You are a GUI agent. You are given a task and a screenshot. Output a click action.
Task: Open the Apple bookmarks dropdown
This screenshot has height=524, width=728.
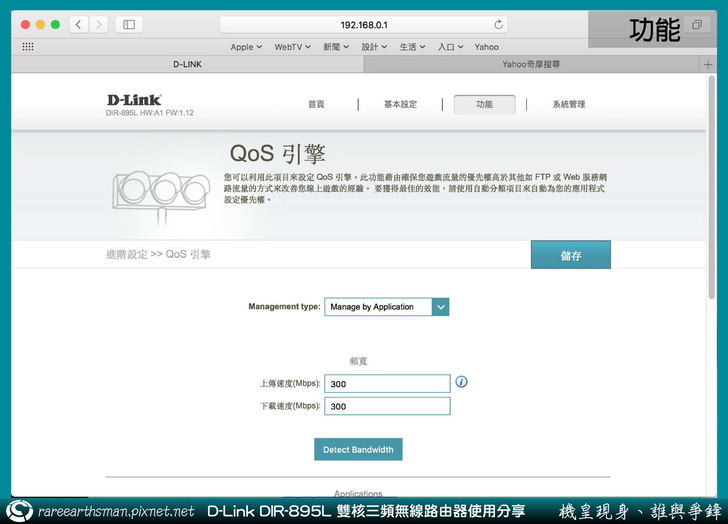pos(246,47)
